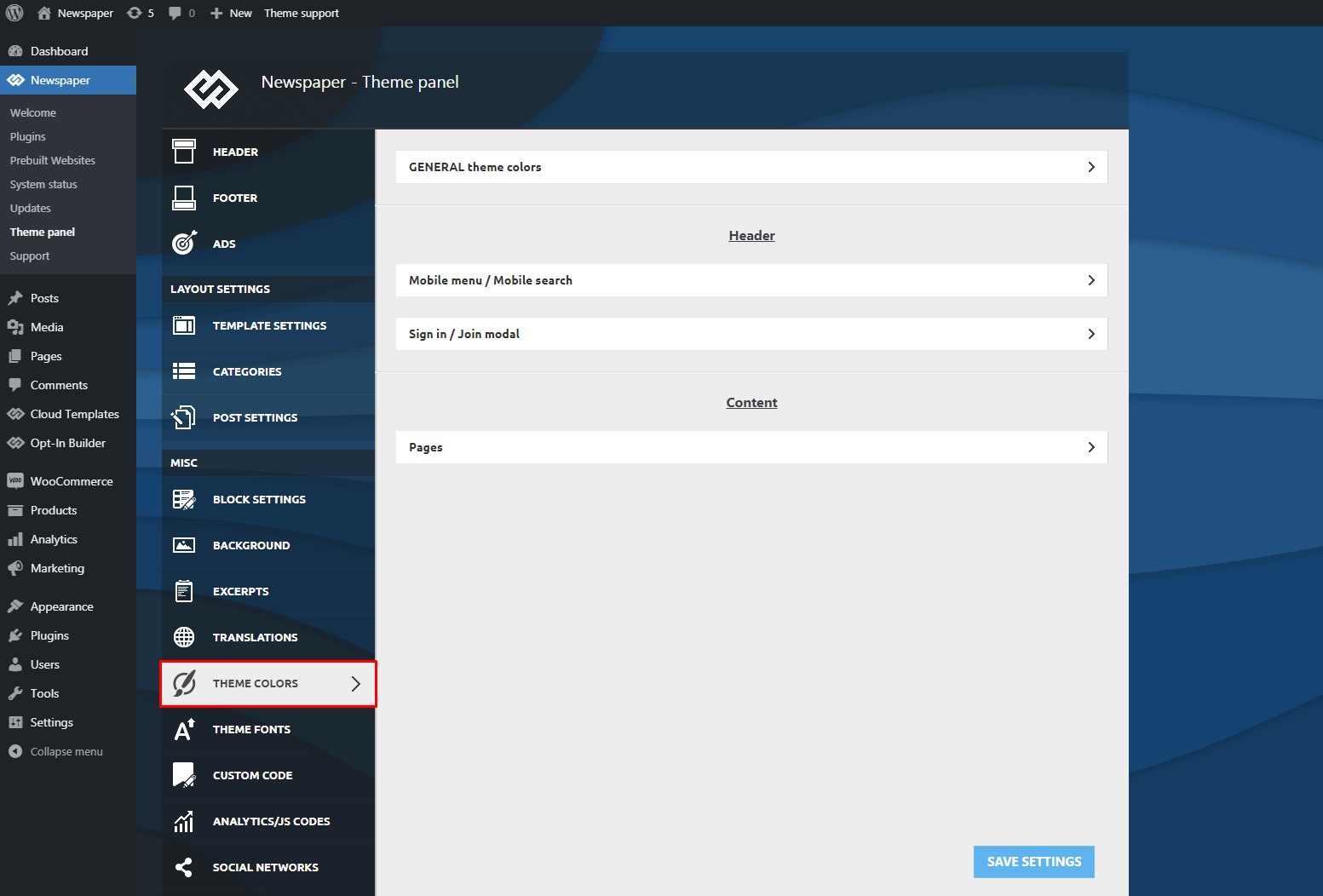Open the CUSTOM CODE menu label
Image resolution: width=1323 pixels, height=896 pixels.
pyautogui.click(x=252, y=775)
